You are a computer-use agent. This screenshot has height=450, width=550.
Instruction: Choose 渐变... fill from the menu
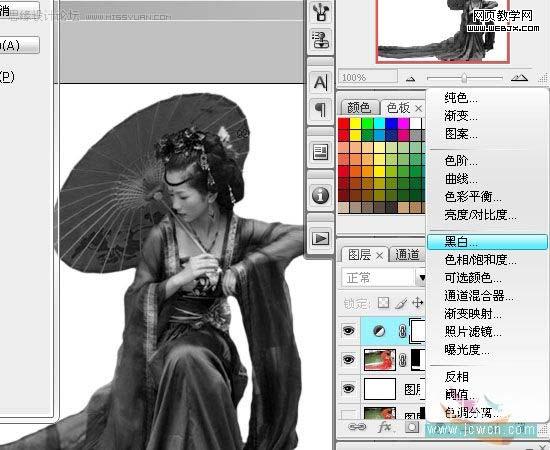461,115
